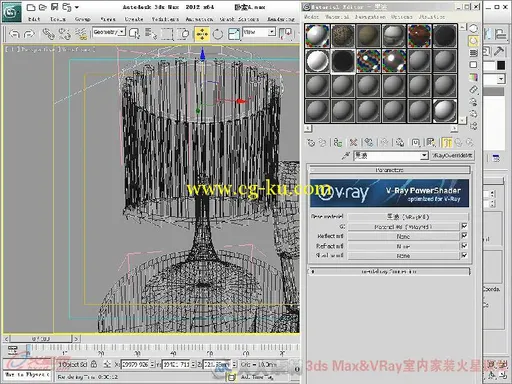Open the 3ds Max application menu logo
The image size is (512, 384).
click(x=11, y=12)
